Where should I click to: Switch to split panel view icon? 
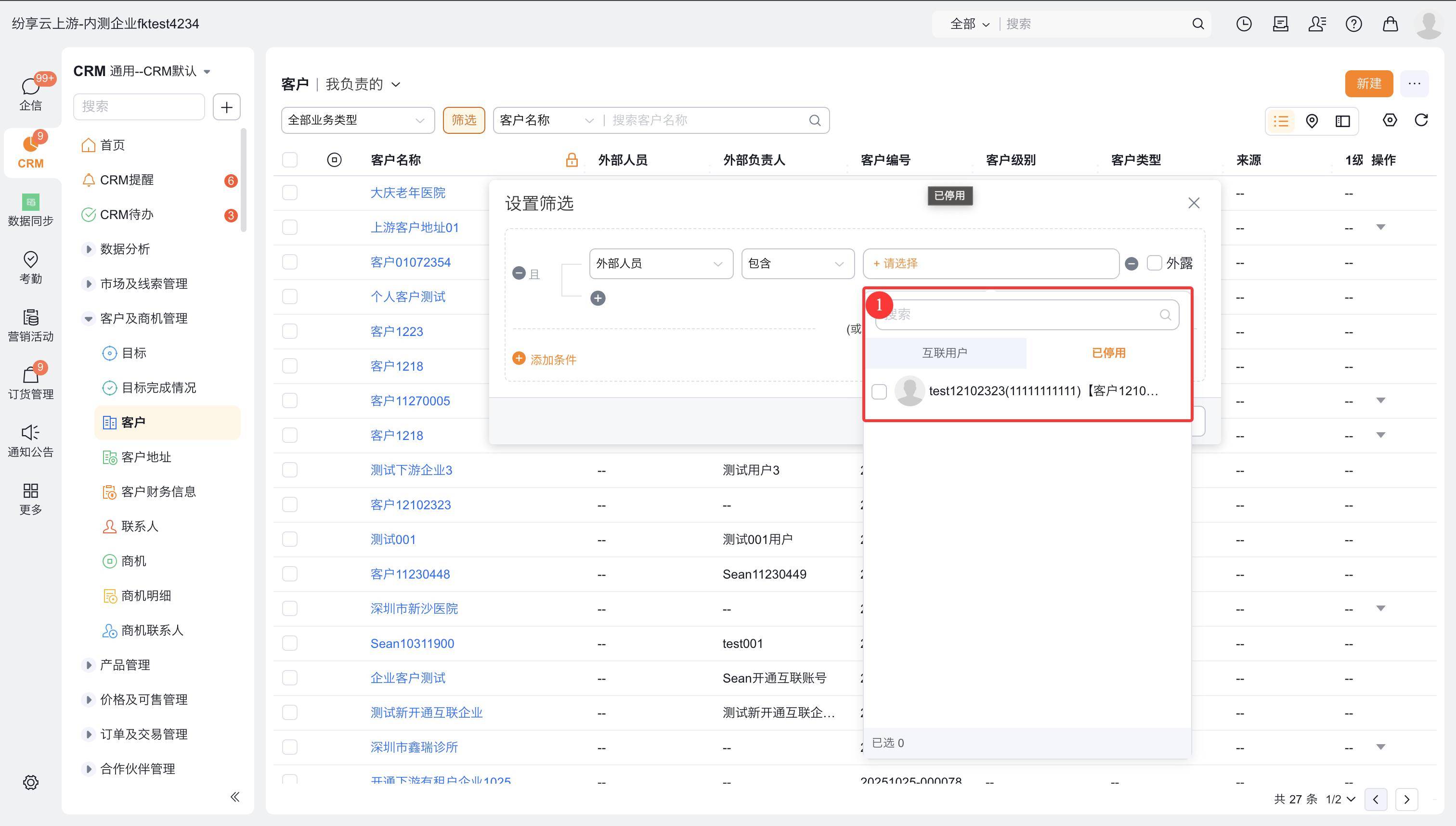[x=1342, y=121]
